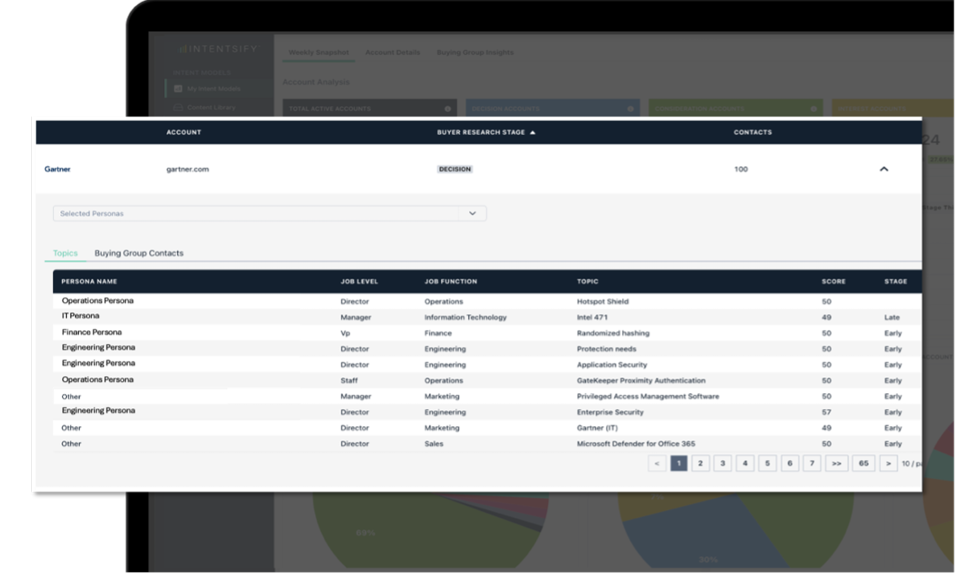Go to page 2 of results

[701, 463]
